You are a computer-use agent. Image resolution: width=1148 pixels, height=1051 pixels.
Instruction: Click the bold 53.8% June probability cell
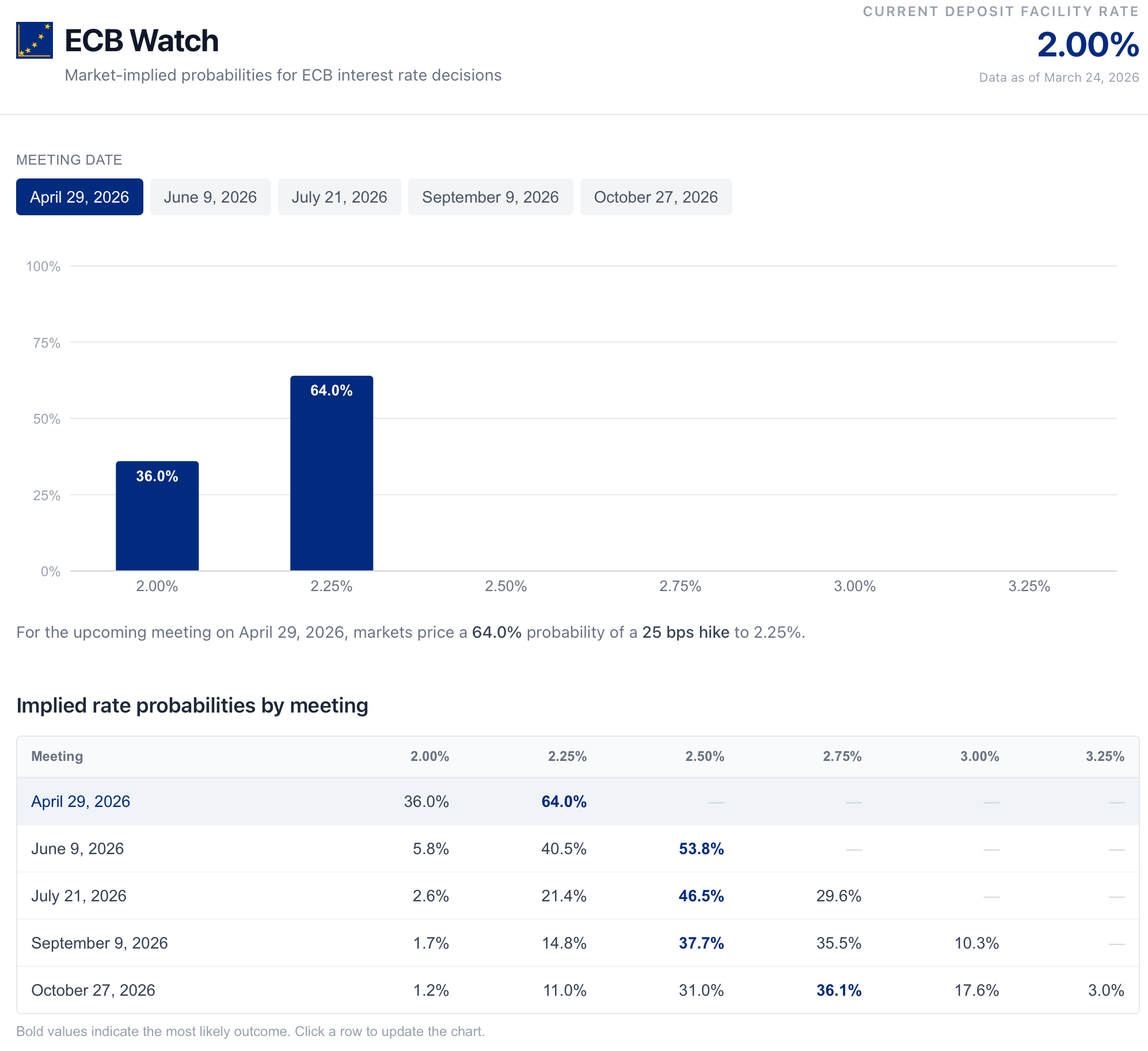[x=701, y=848]
